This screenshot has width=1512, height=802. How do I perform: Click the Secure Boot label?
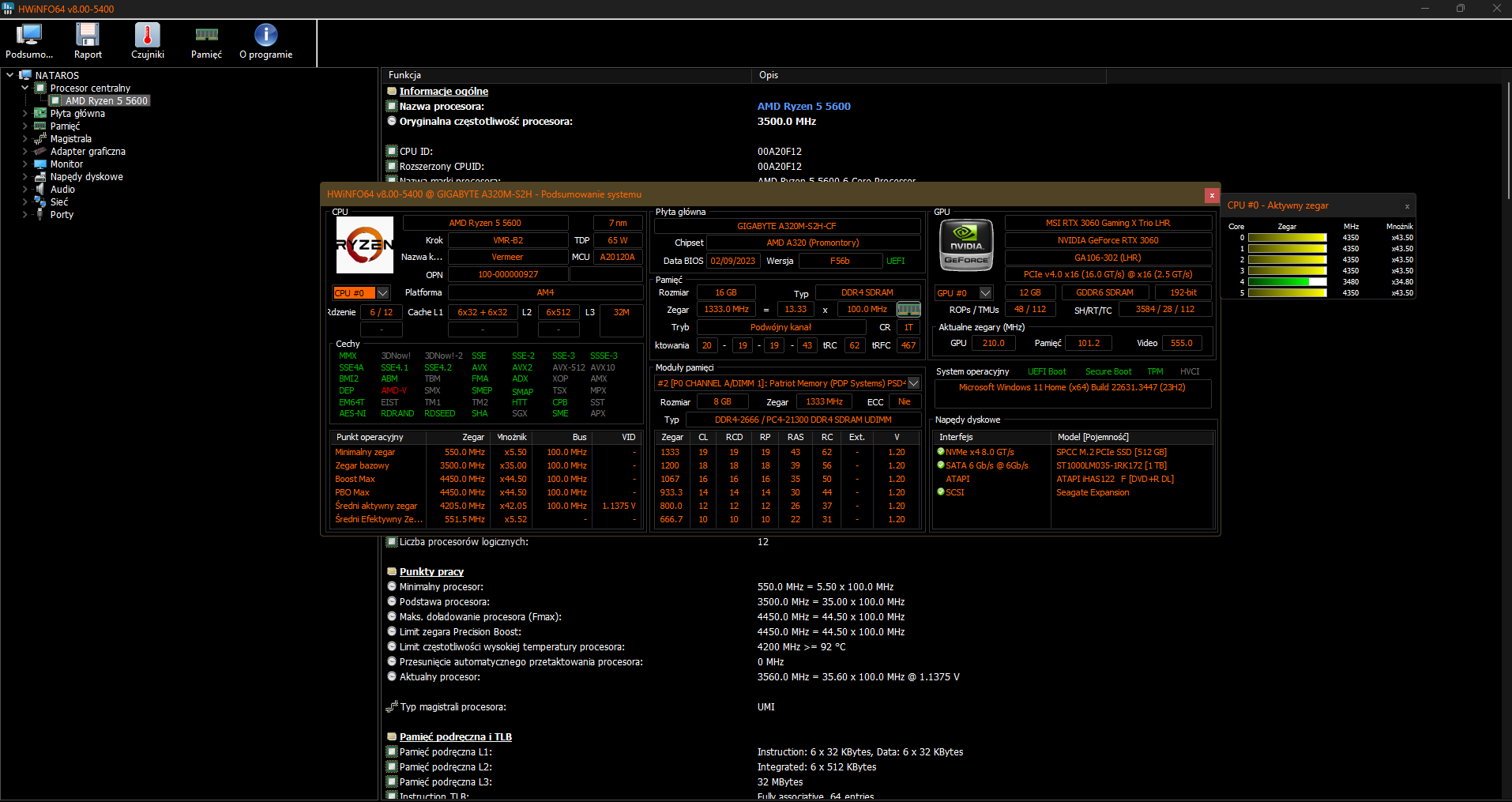pyautogui.click(x=1108, y=371)
